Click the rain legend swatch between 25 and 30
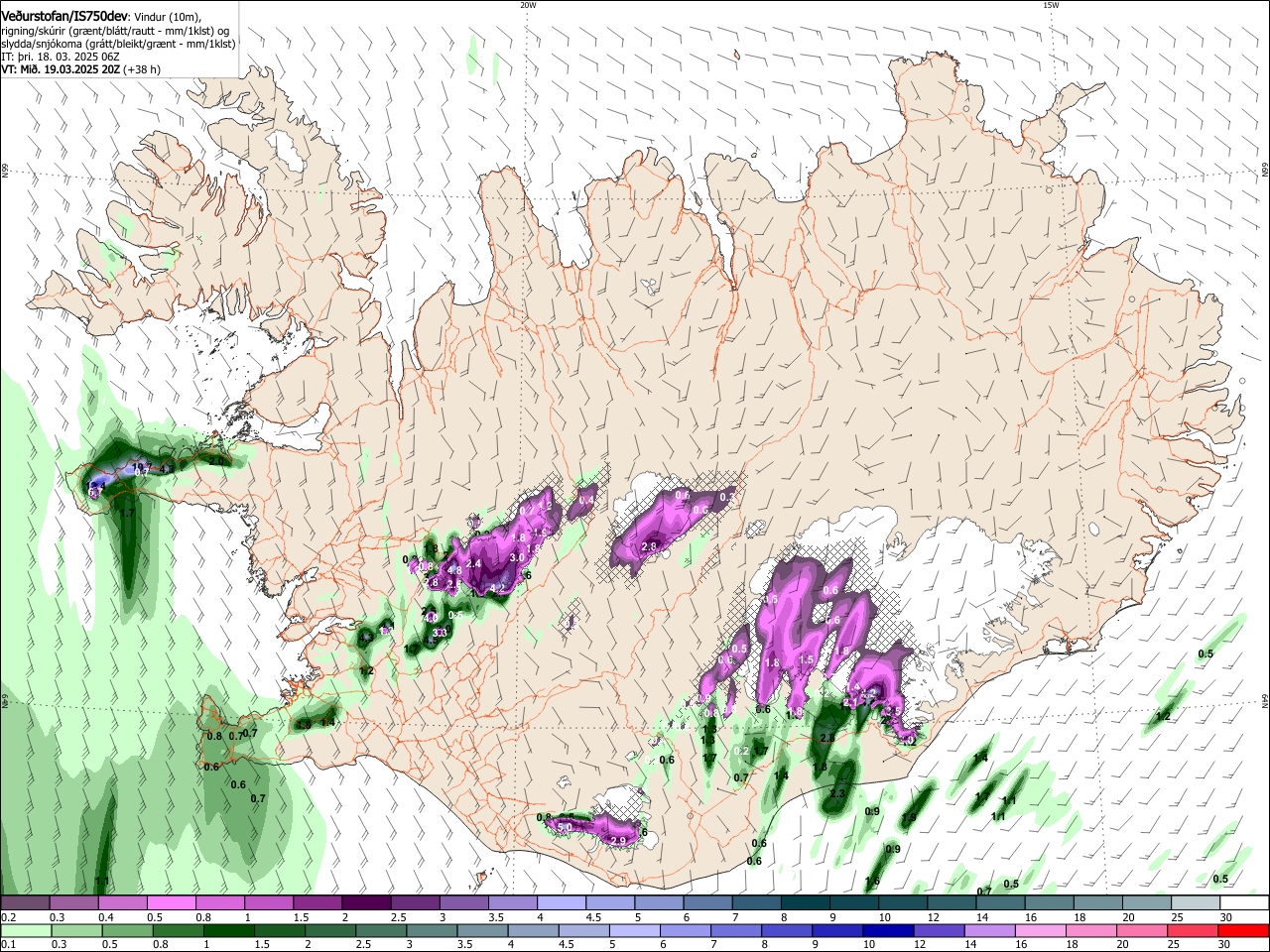1270x952 pixels. point(1194,930)
